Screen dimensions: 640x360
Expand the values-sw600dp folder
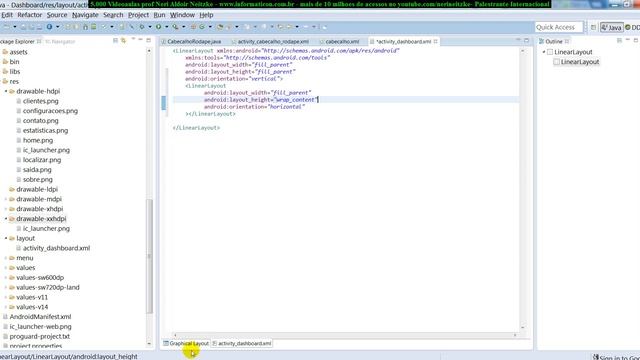pyautogui.click(x=6, y=278)
